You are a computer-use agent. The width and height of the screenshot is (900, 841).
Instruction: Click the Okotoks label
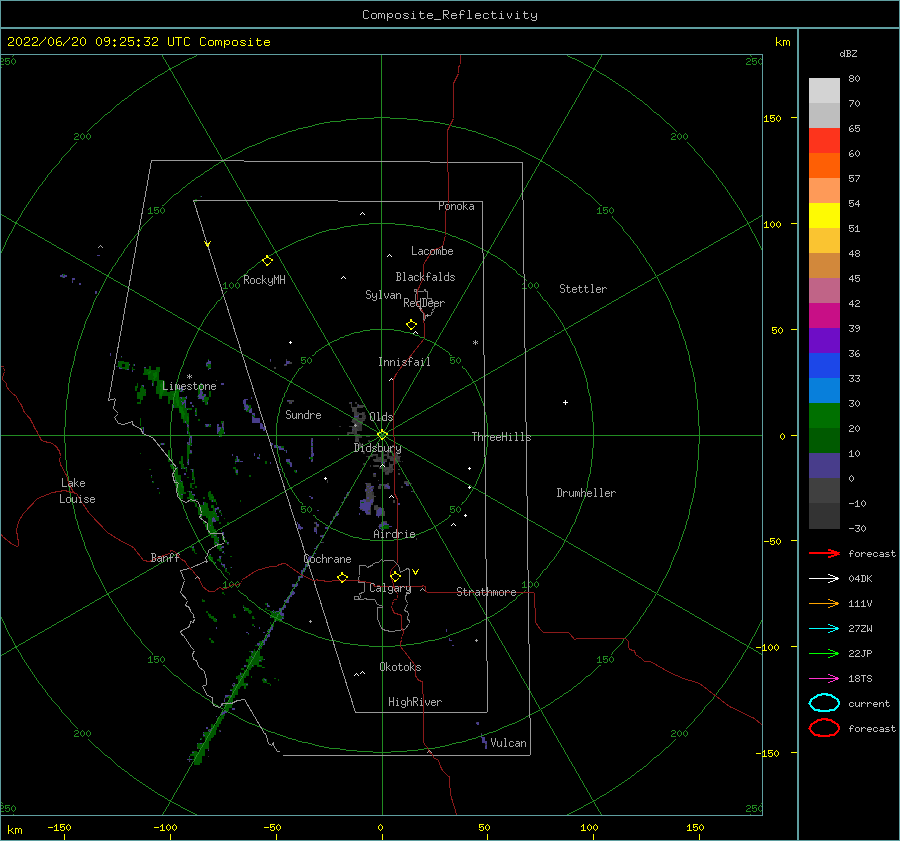[400, 667]
